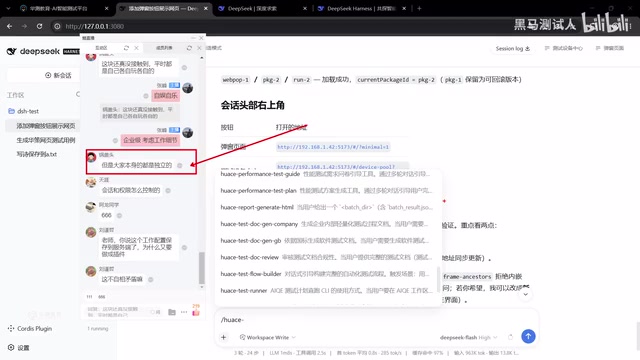Choose huace-test-runner from command list
This screenshot has height=360, width=640.
[326, 291]
